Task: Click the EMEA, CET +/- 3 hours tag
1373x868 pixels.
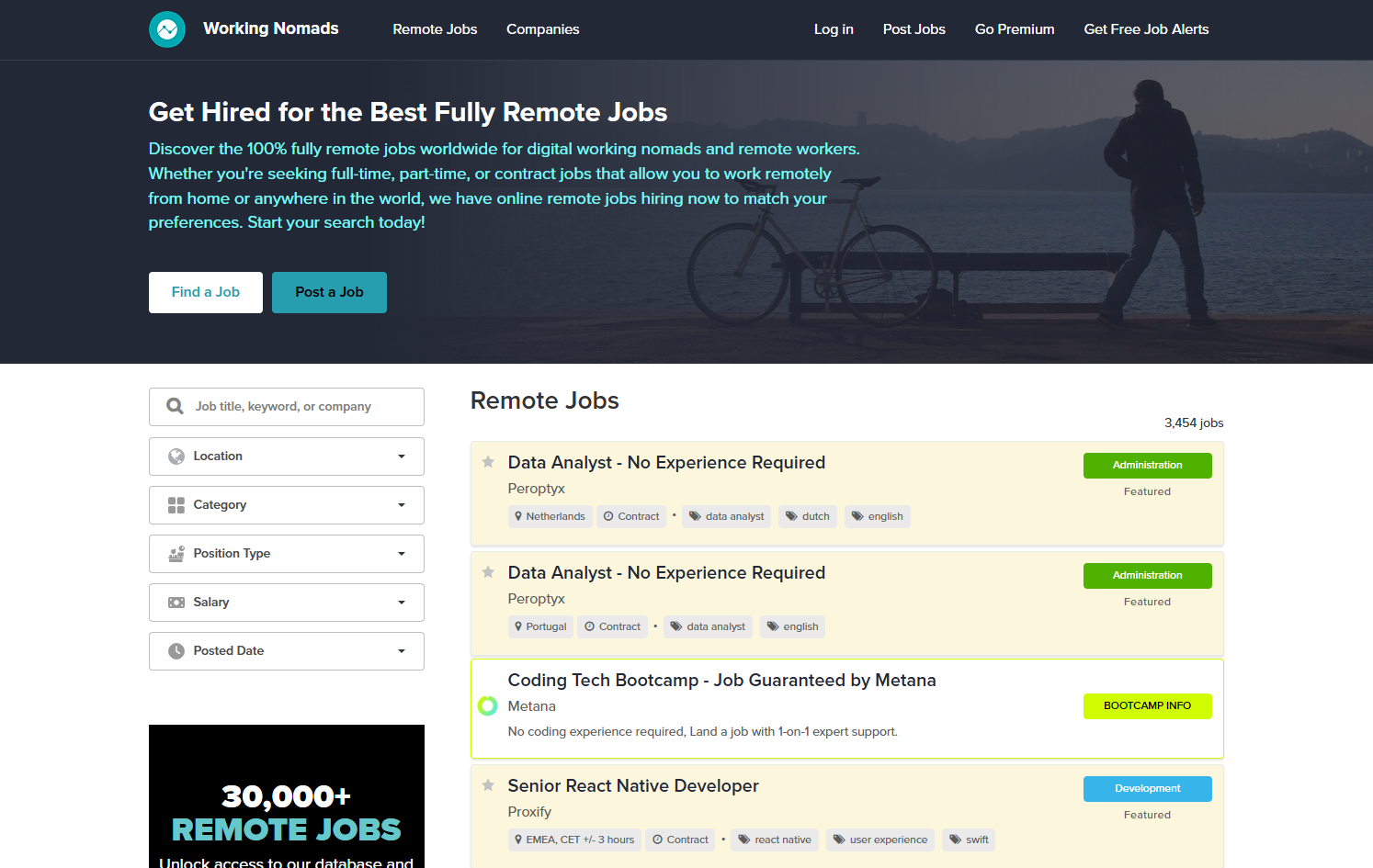Action: point(574,840)
